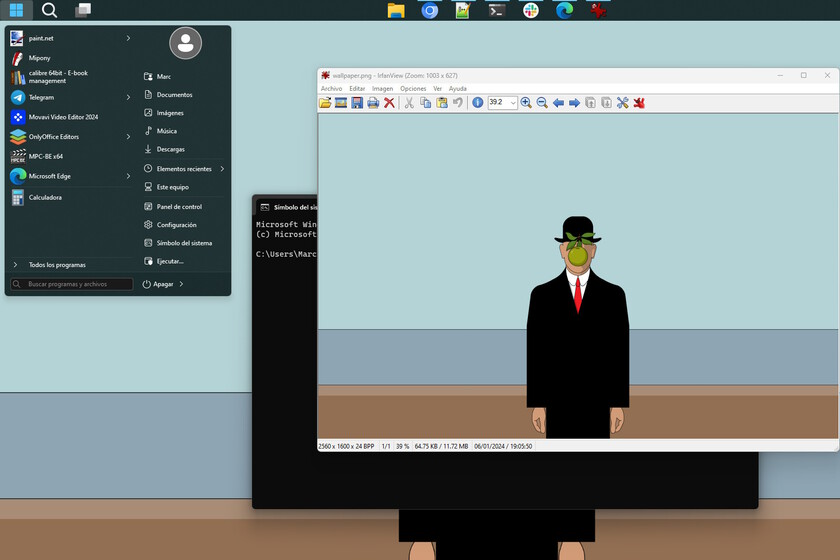The width and height of the screenshot is (840, 560).
Task: Open the Editar menu in IrfanView
Action: [x=357, y=88]
